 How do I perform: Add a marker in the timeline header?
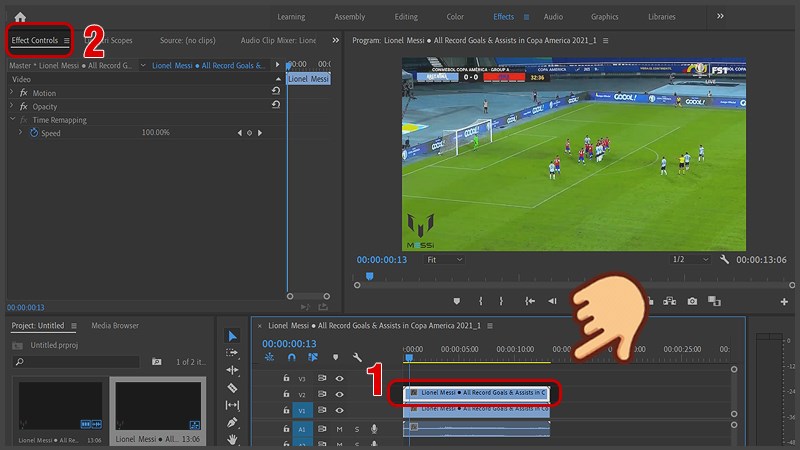(335, 358)
